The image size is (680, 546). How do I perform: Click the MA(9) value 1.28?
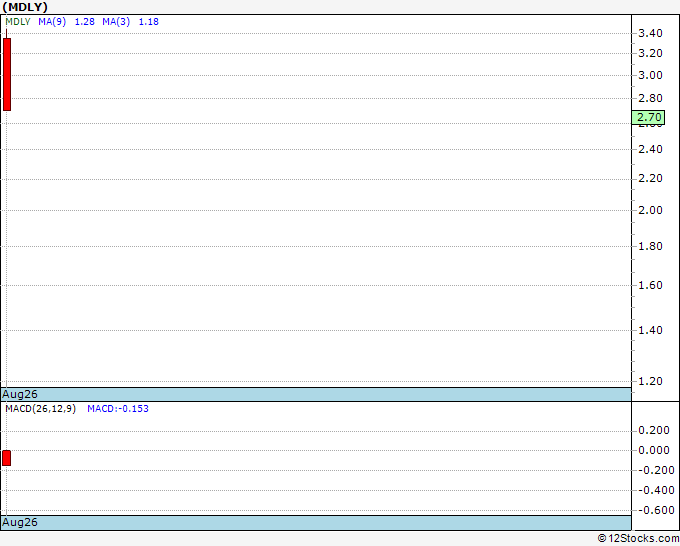(85, 22)
